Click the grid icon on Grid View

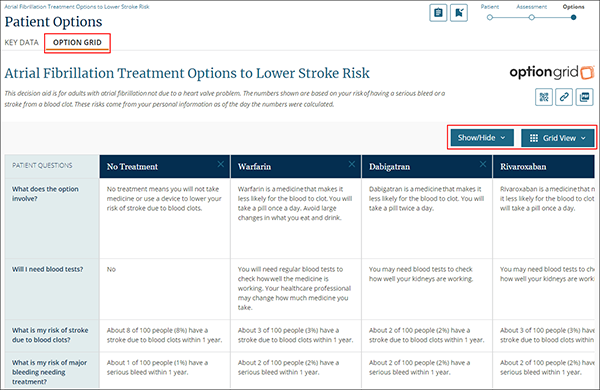[534, 138]
